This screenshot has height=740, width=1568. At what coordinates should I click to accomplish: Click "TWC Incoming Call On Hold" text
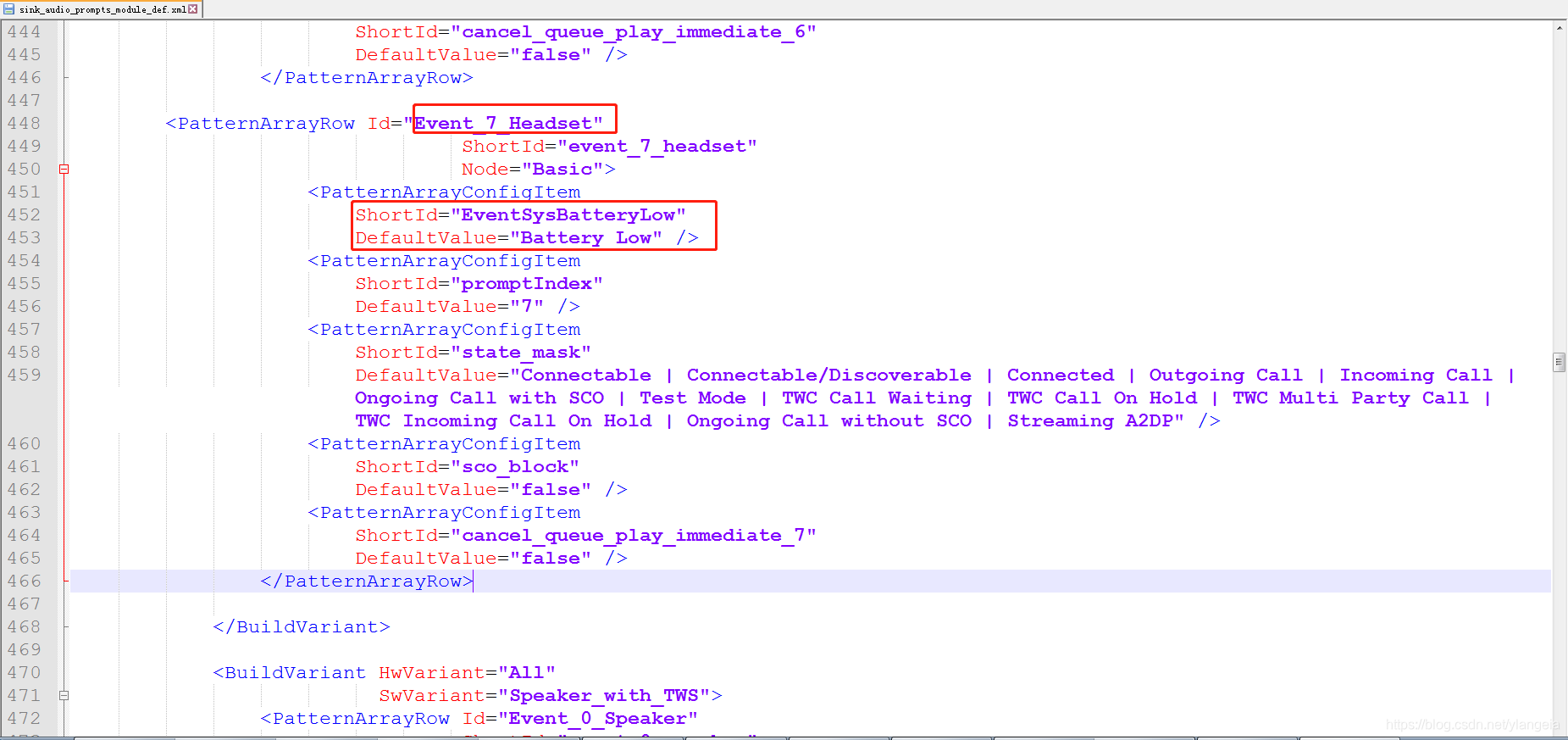503,421
